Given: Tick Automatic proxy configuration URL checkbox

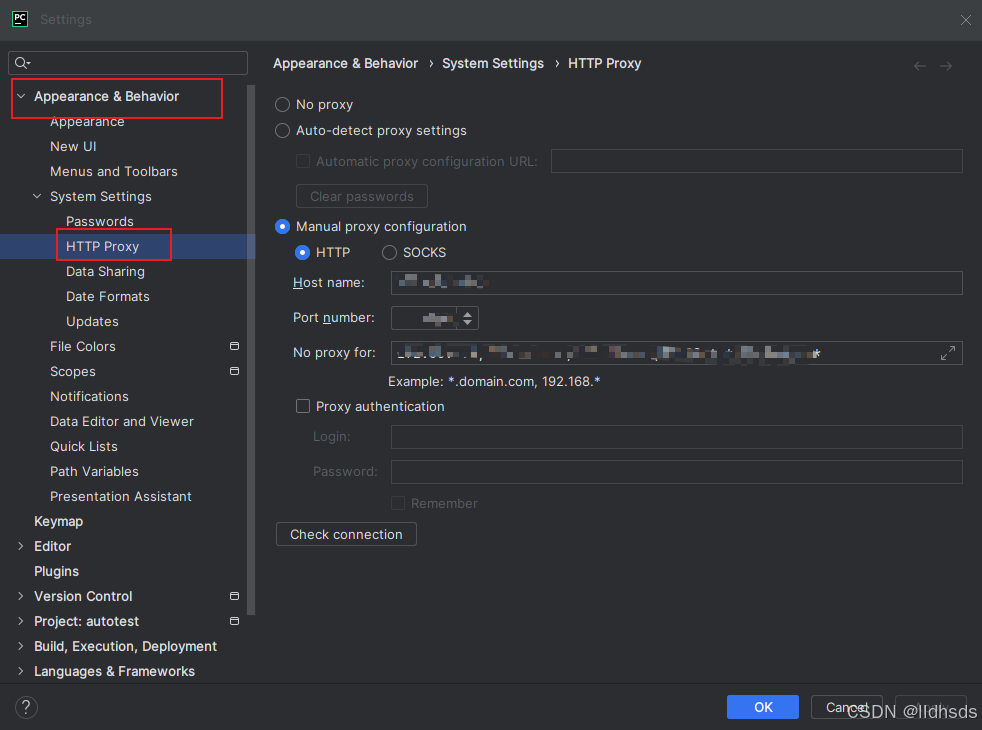Looking at the screenshot, I should tap(303, 162).
